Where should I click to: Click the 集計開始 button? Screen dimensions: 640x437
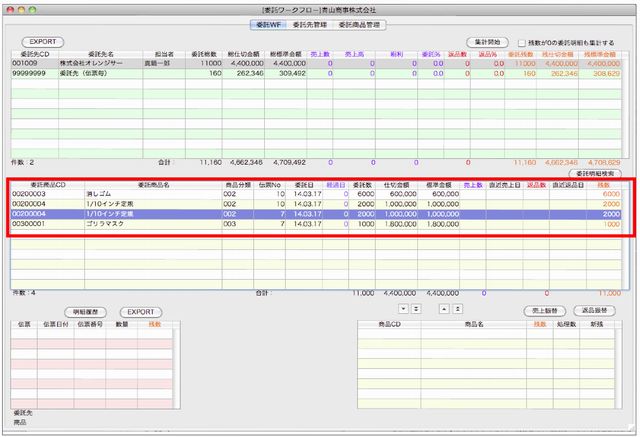pos(487,42)
